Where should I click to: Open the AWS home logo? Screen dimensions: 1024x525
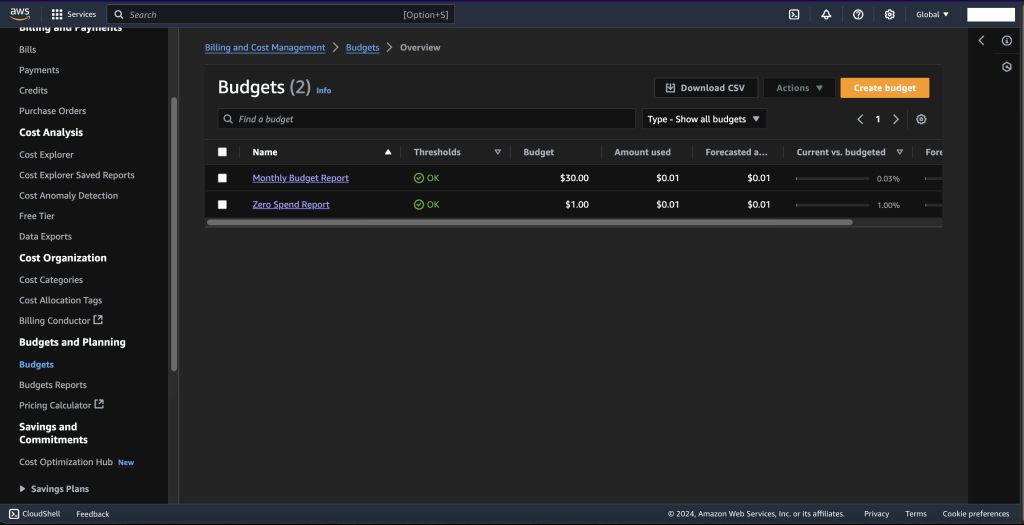coord(20,14)
